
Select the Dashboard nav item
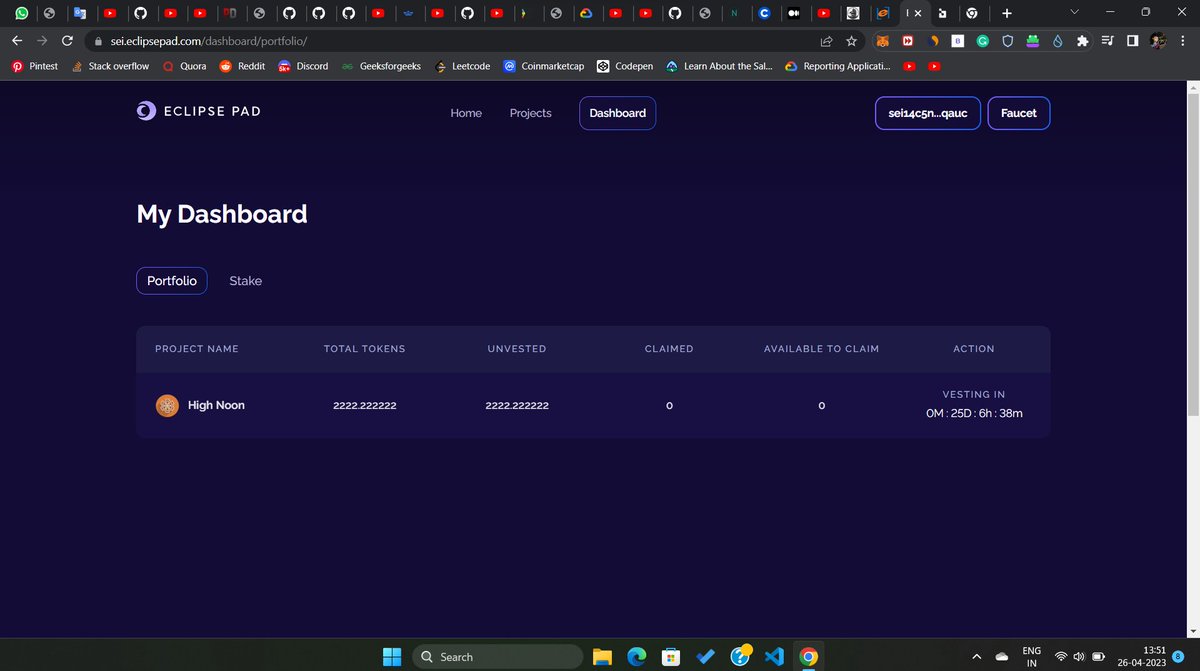coord(617,113)
